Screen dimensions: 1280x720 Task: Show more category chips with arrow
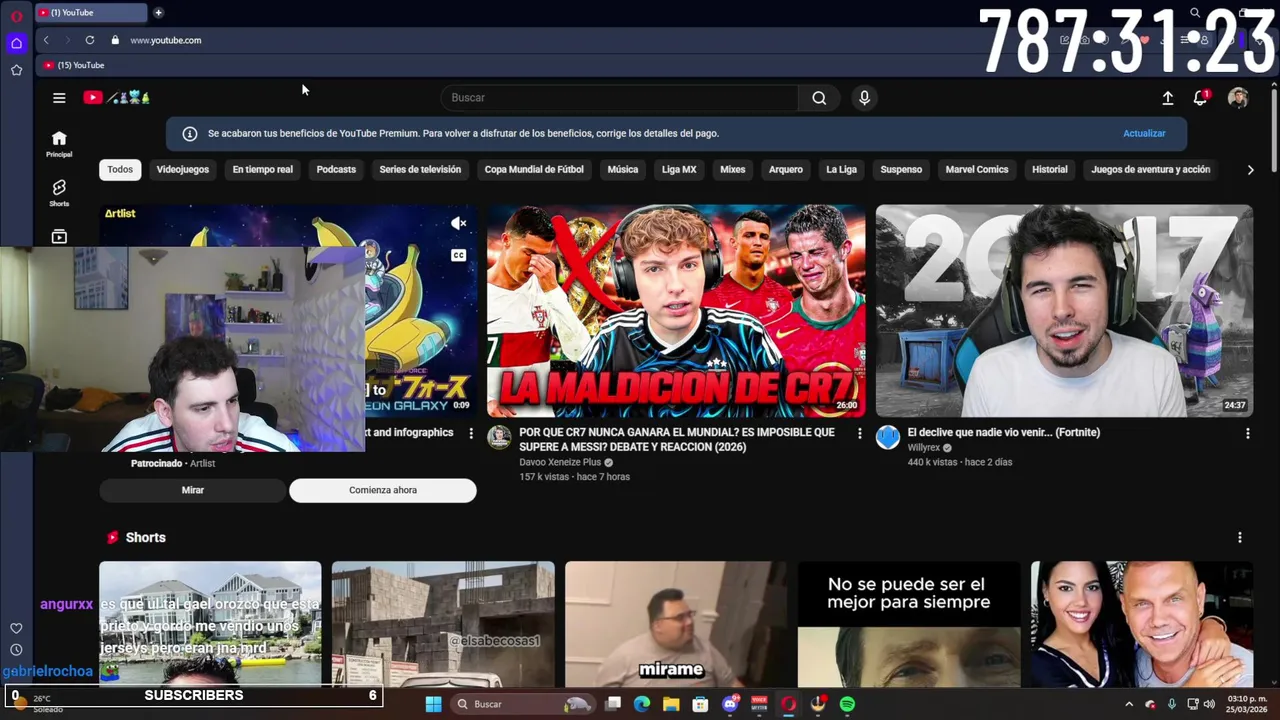pyautogui.click(x=1250, y=170)
